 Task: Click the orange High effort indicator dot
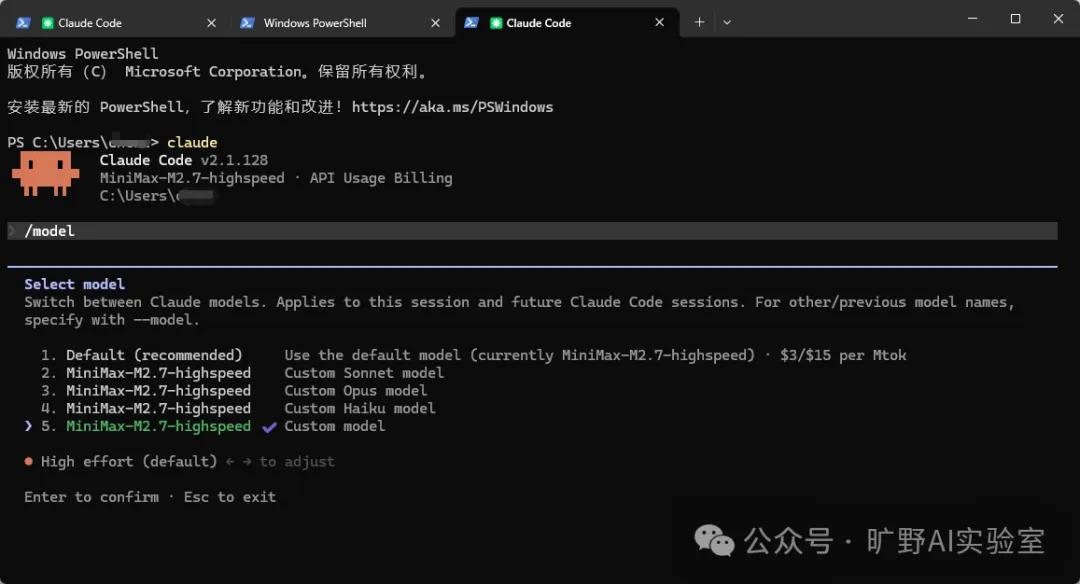pyautogui.click(x=28, y=461)
